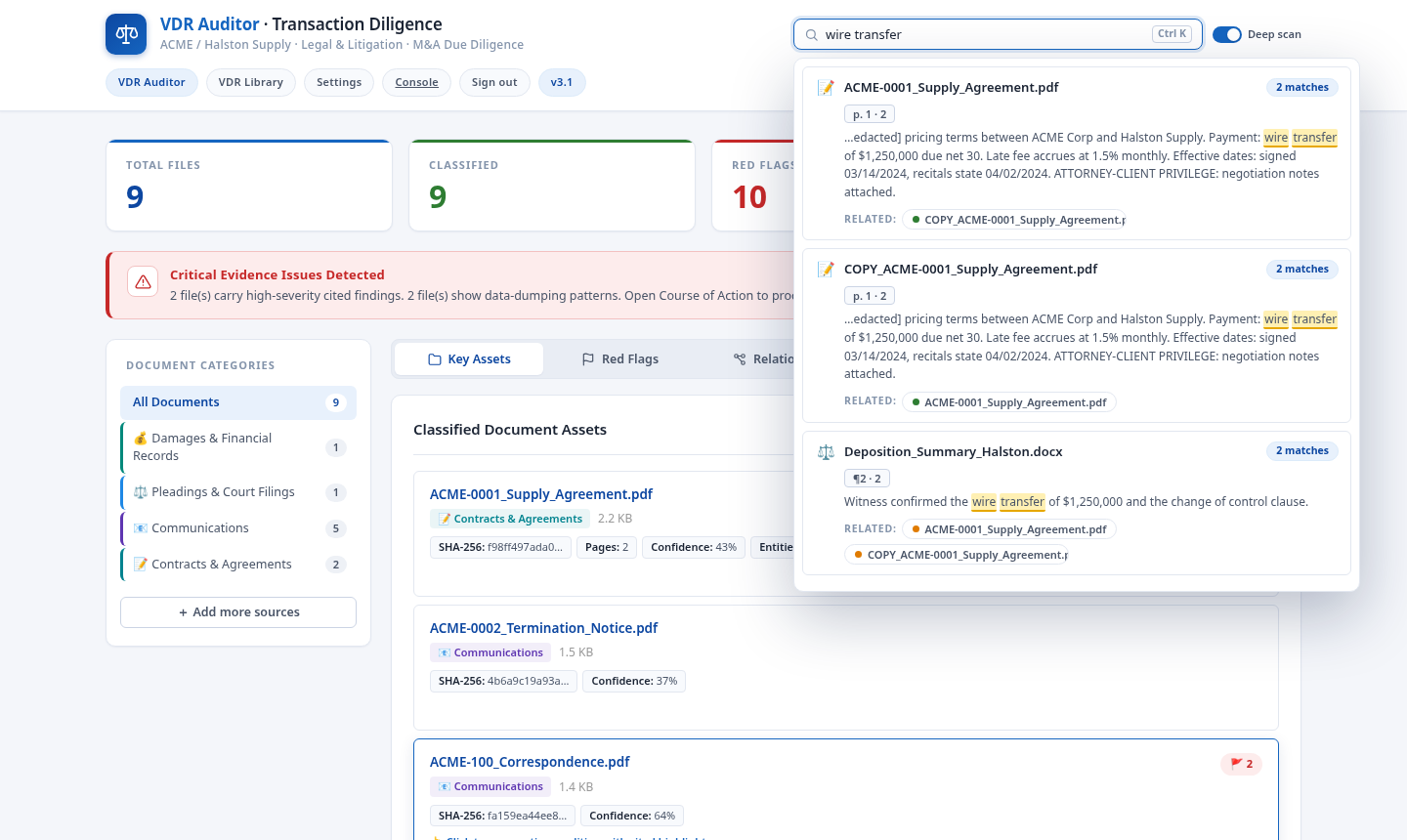The width and height of the screenshot is (1407, 840).
Task: Open Settings from the top navigation
Action: click(x=339, y=82)
